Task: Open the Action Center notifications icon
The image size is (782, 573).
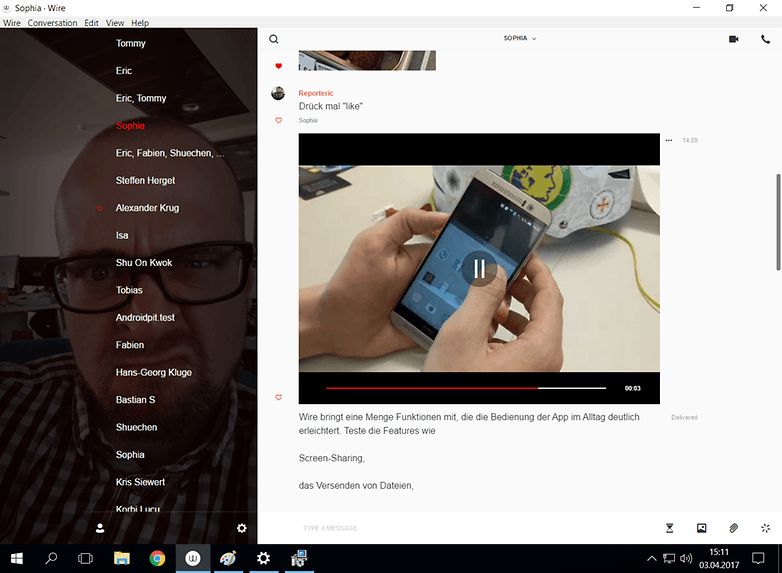Action: pyautogui.click(x=758, y=559)
